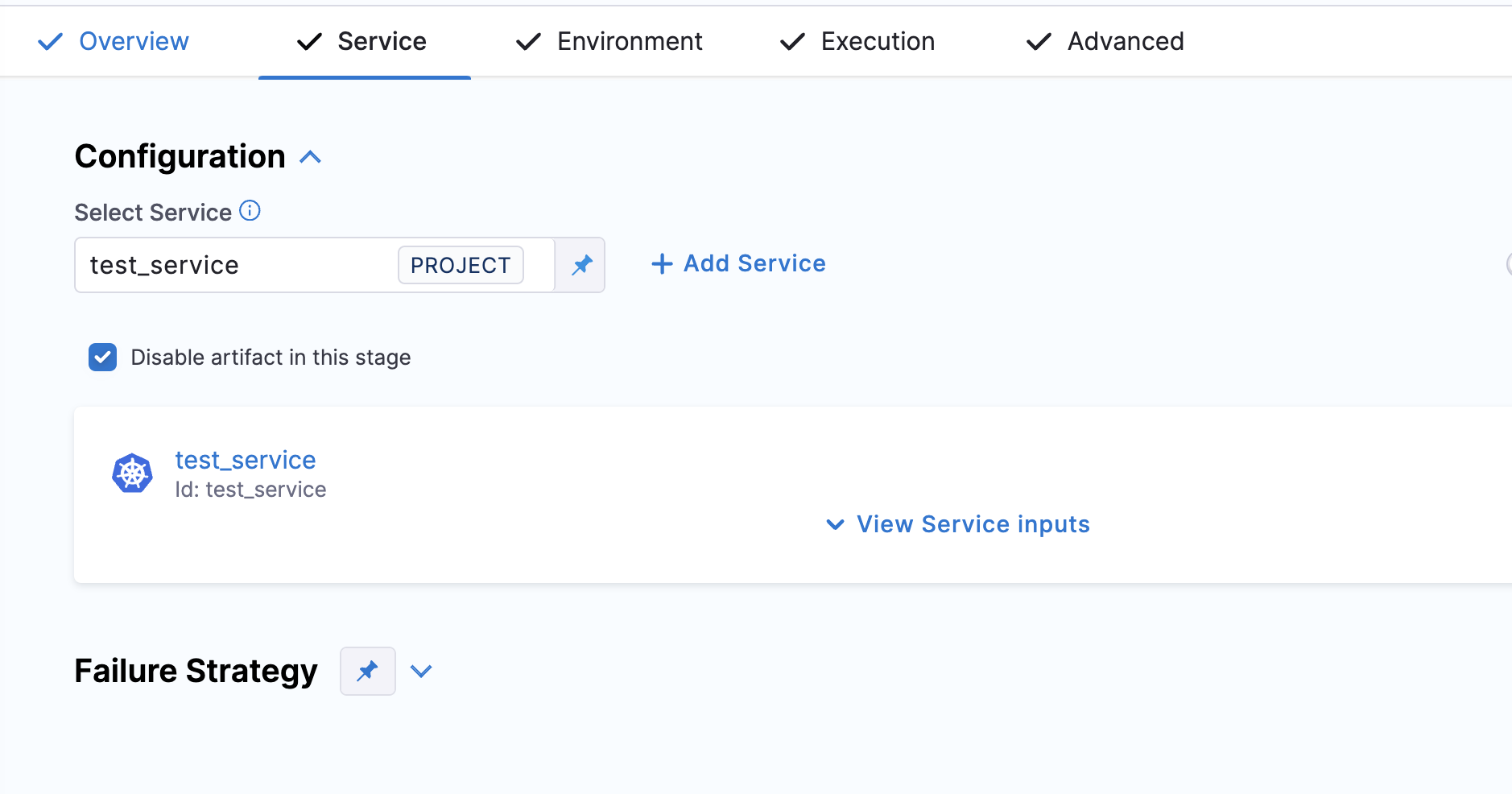Click the Kubernetes icon in the service card

pyautogui.click(x=132, y=474)
